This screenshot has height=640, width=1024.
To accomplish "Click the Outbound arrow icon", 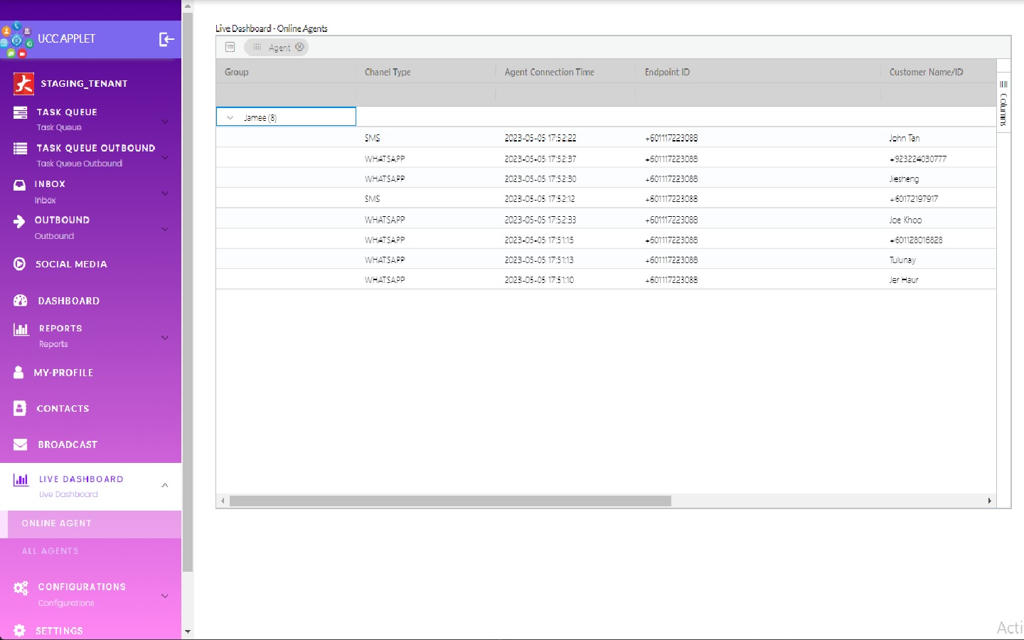I will pos(19,221).
